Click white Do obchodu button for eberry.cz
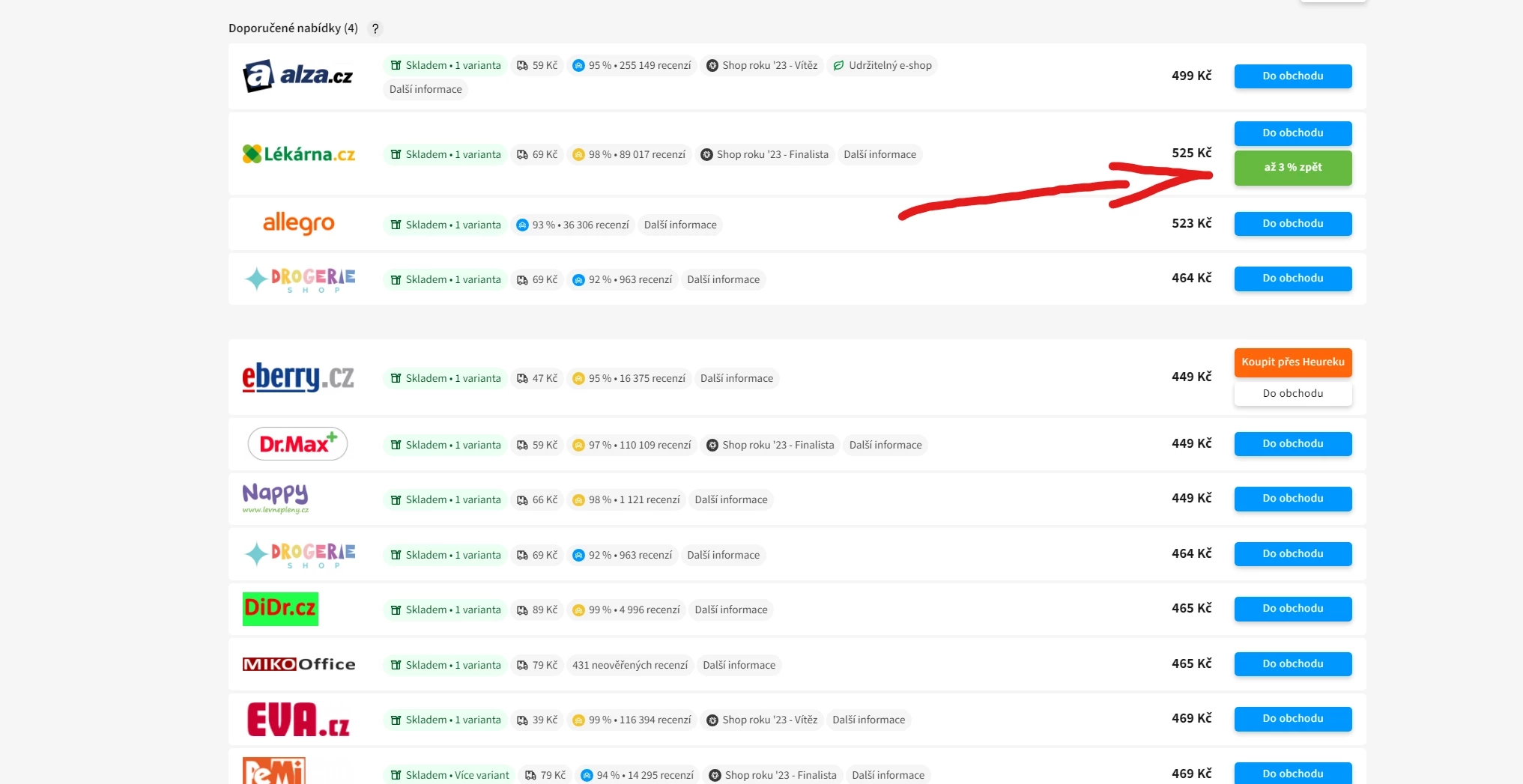This screenshot has height=784, width=1523. coord(1293,394)
